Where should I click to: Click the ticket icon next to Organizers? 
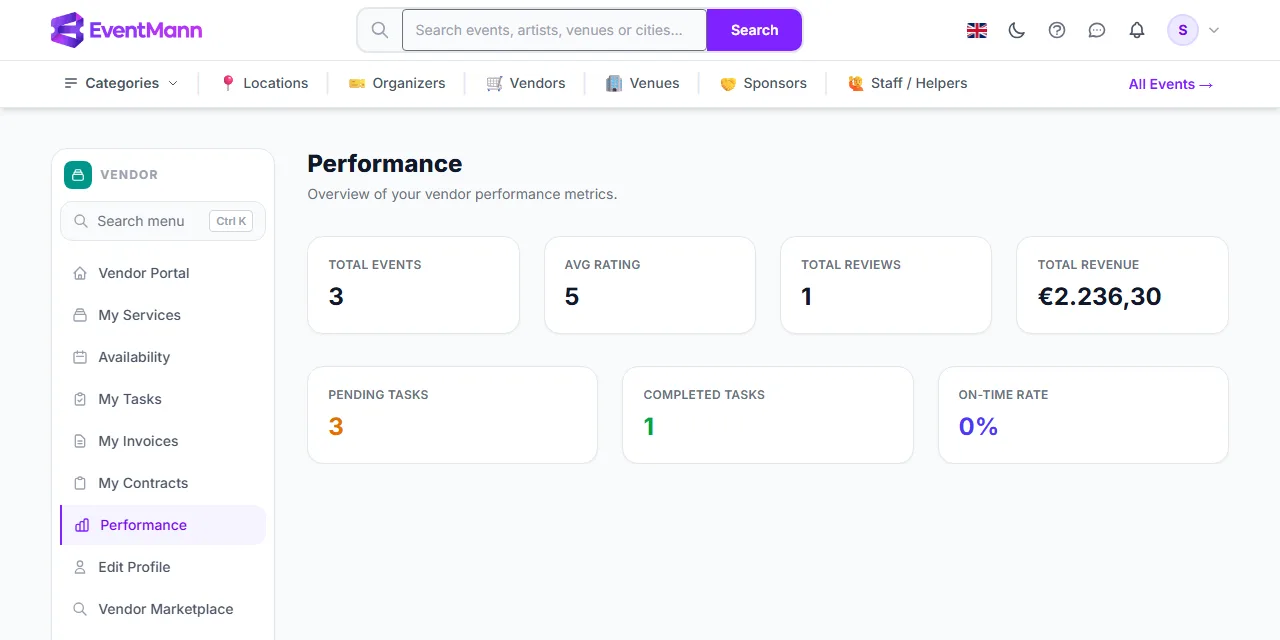(357, 83)
